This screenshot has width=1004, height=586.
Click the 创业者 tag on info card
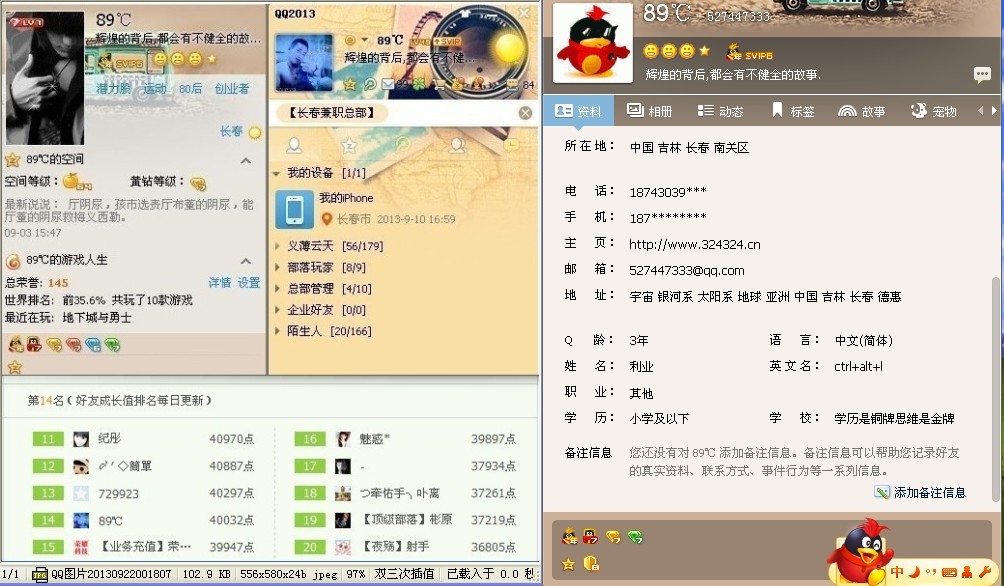232,89
